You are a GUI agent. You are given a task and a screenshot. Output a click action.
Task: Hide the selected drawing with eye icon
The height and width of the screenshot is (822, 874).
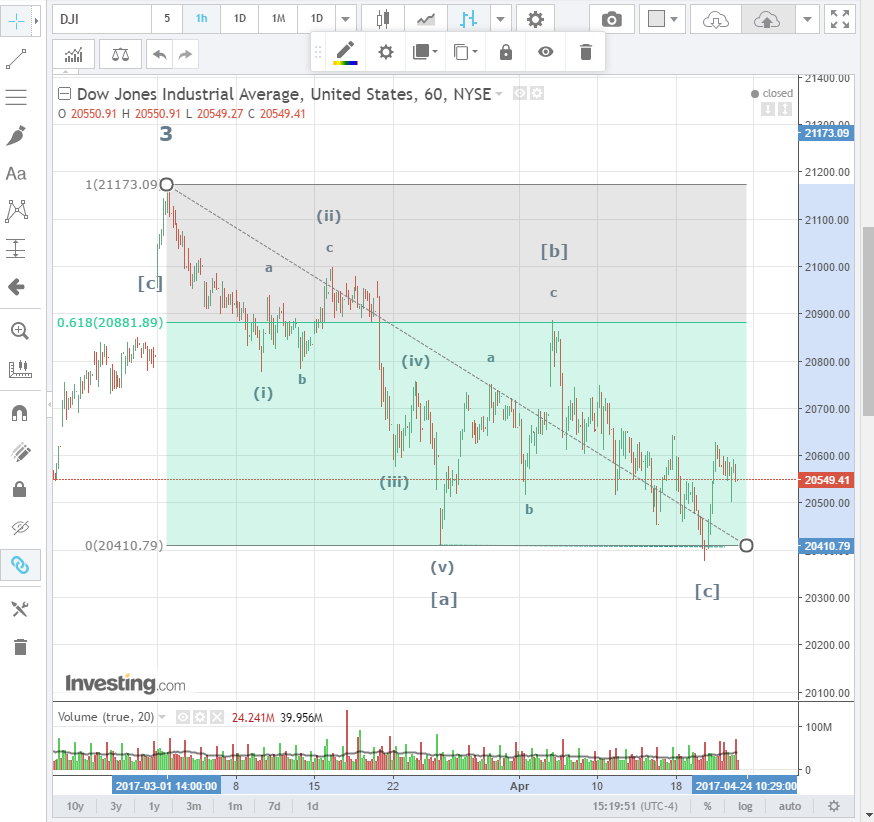546,52
